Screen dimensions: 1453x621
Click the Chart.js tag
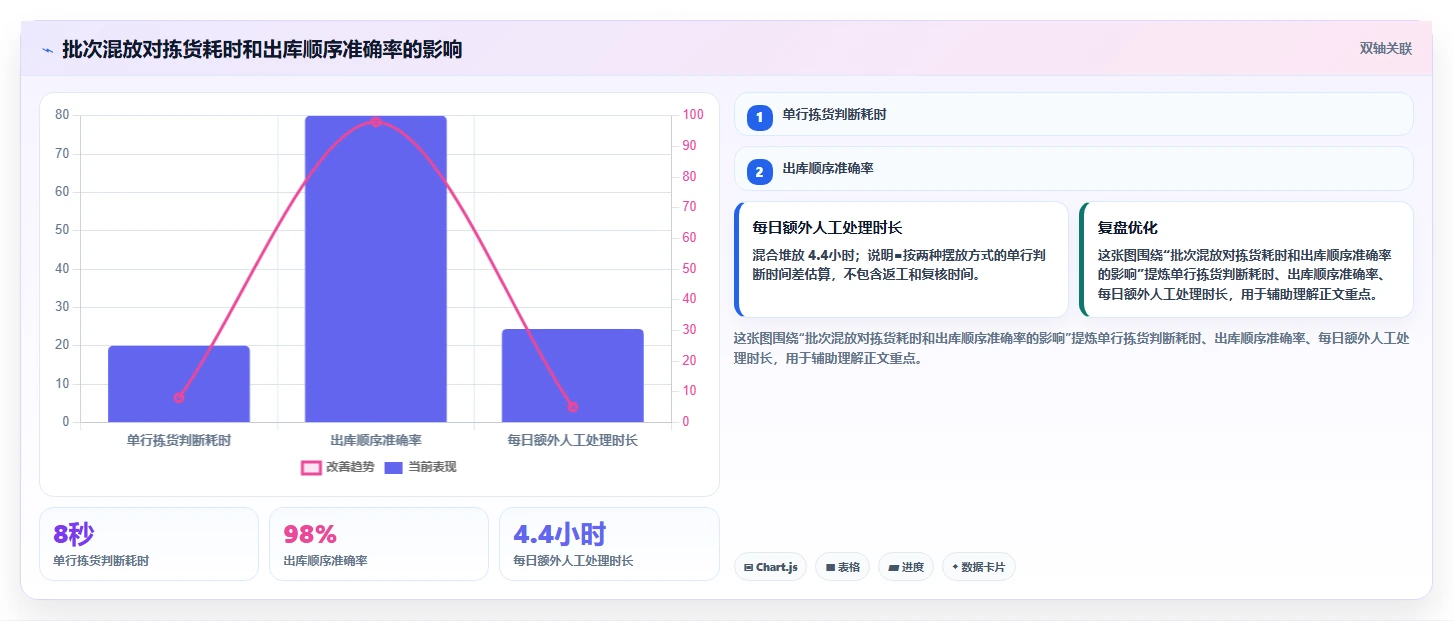770,567
